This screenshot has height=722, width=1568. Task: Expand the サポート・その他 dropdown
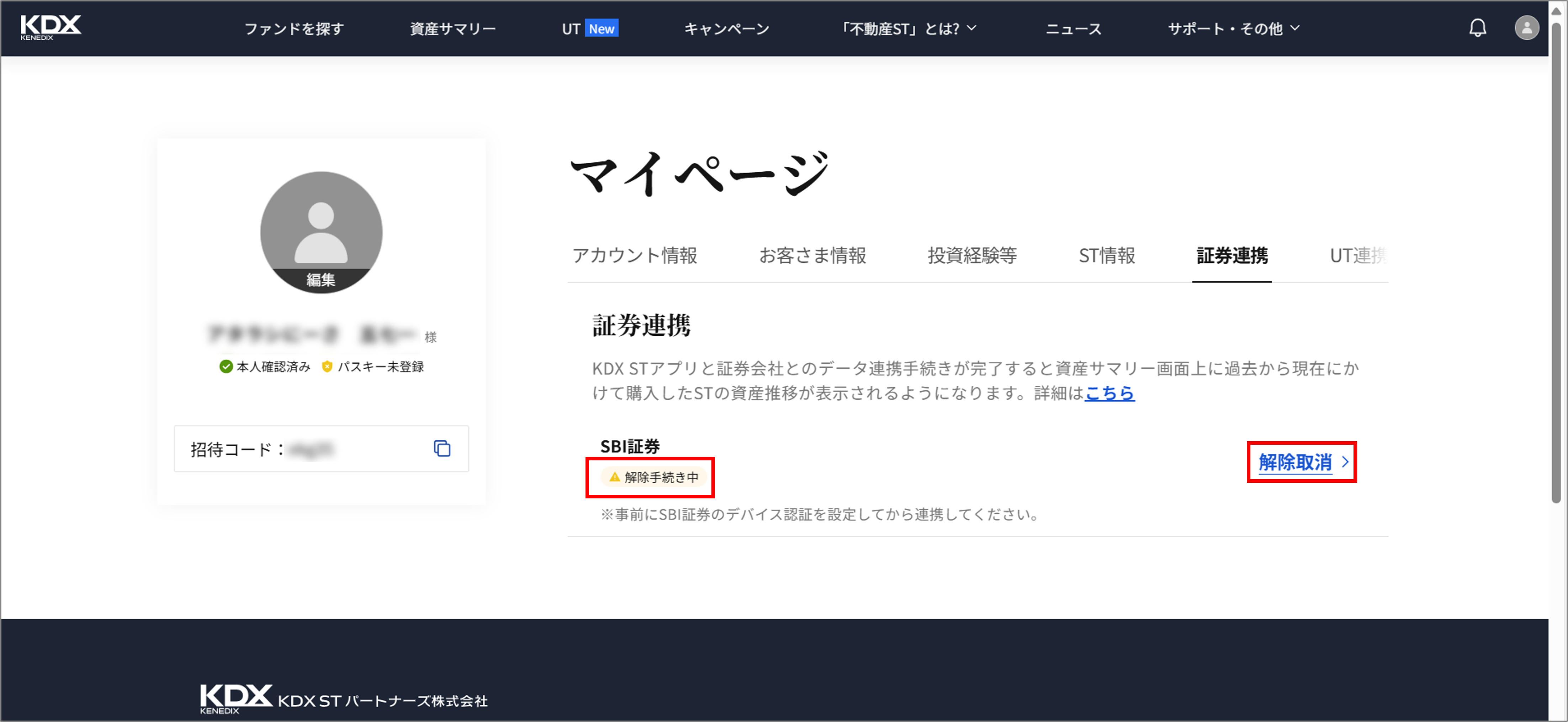coord(1233,28)
